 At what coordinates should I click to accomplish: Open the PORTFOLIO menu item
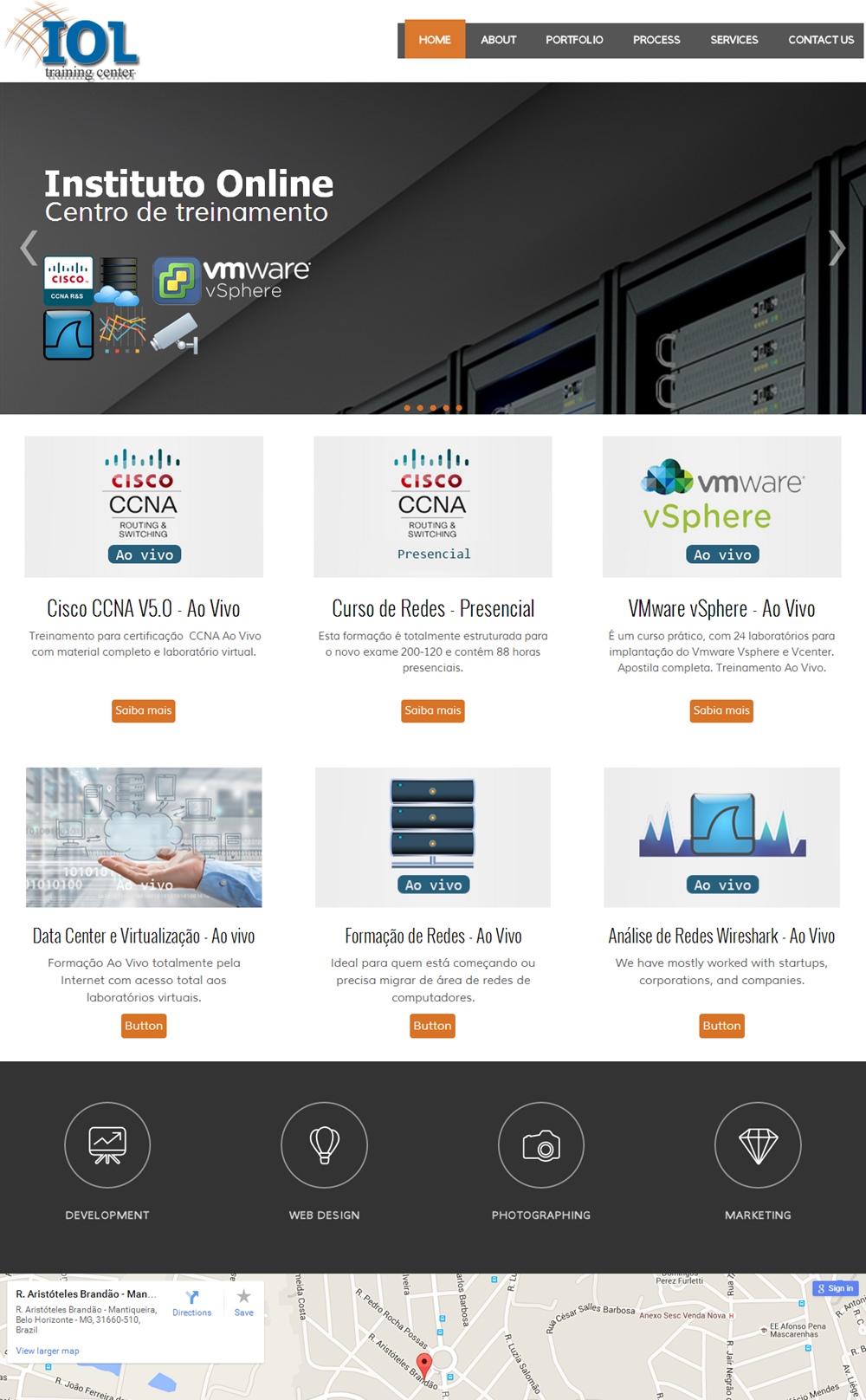click(574, 40)
